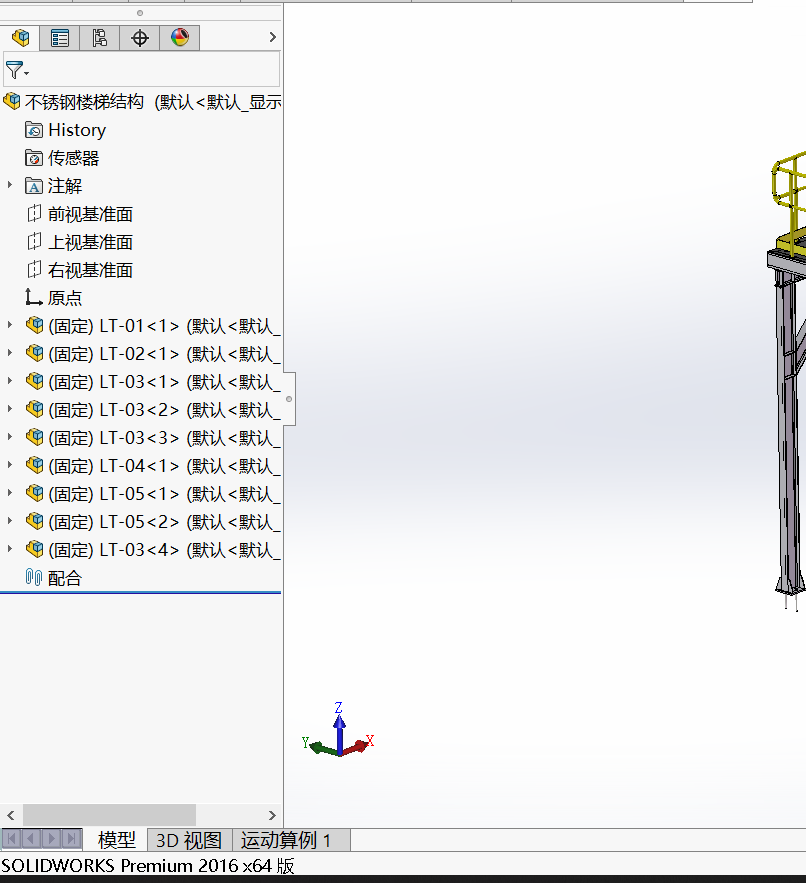
Task: Click the 原点 origin item
Action: tap(65, 298)
